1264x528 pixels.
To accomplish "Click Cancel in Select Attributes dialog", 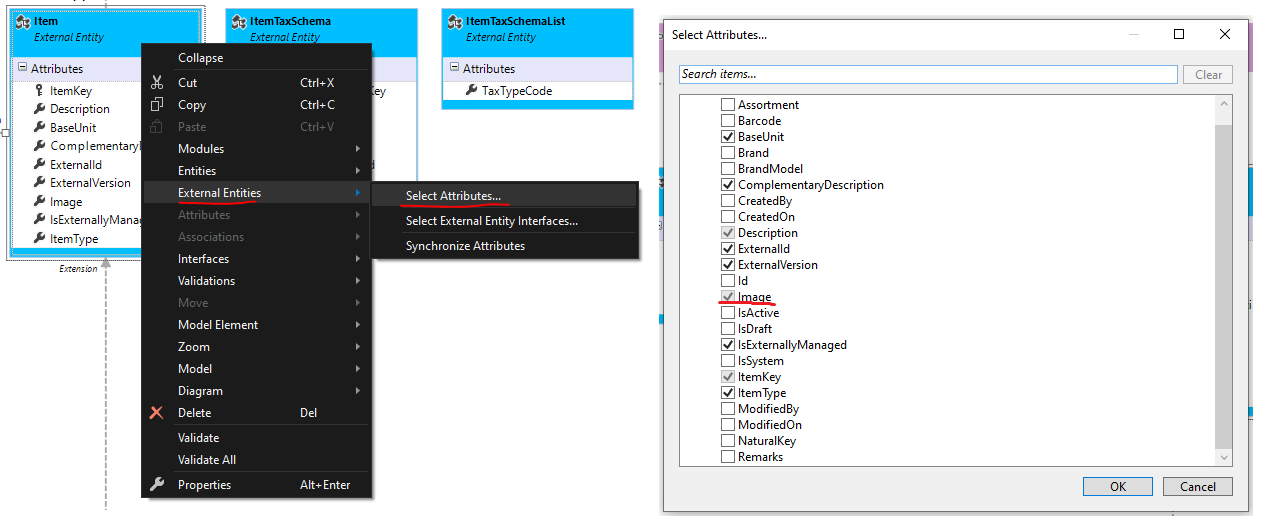I will coord(1198,486).
